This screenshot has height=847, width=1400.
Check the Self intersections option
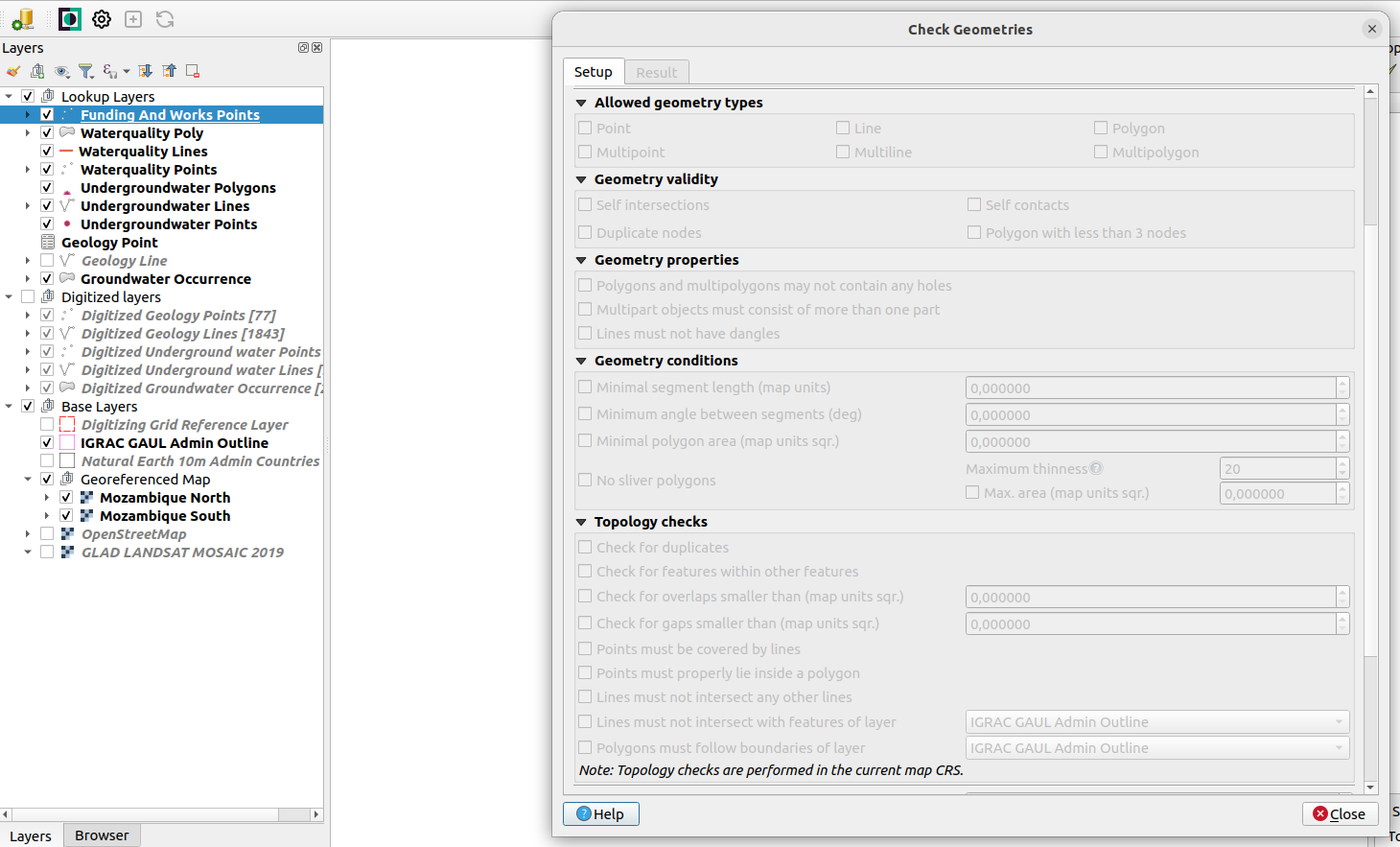click(585, 204)
